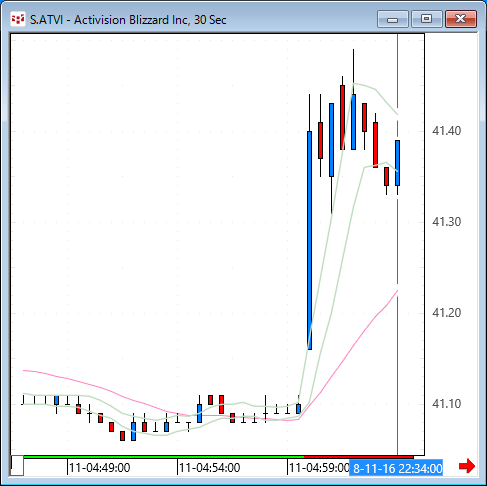Click the white box at time axis start
Image resolution: width=487 pixels, height=486 pixels.
click(x=17, y=465)
